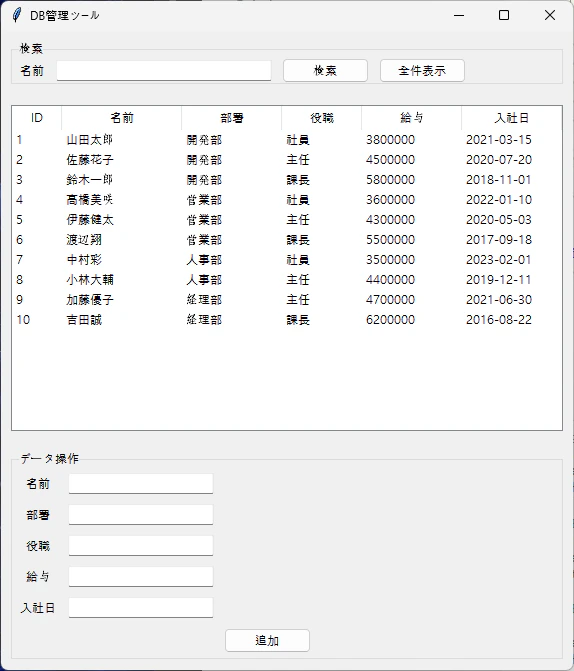Click salary value 4500000
Image resolution: width=574 pixels, height=671 pixels.
390,160
